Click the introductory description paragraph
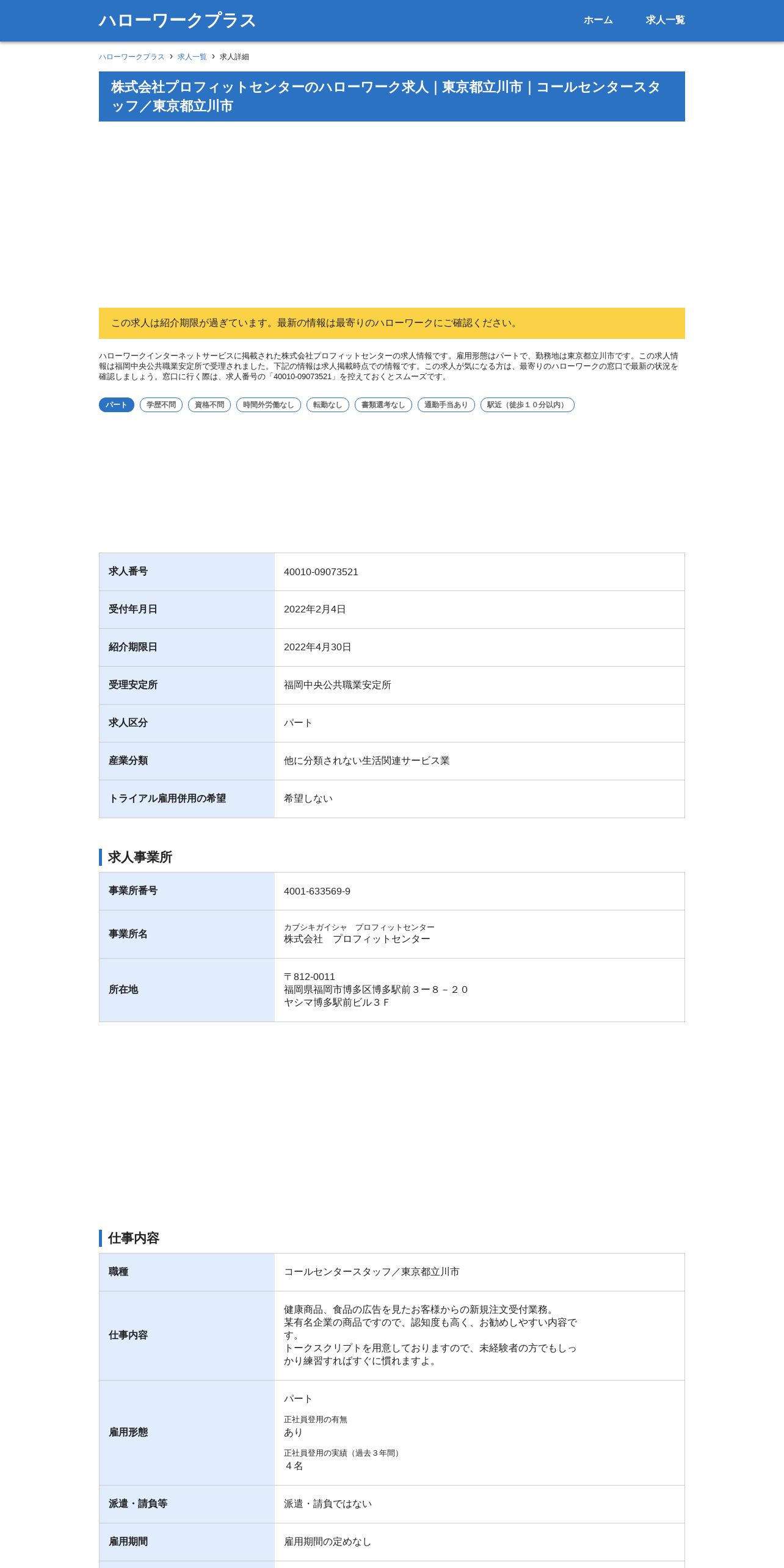784x1568 pixels. tap(390, 366)
